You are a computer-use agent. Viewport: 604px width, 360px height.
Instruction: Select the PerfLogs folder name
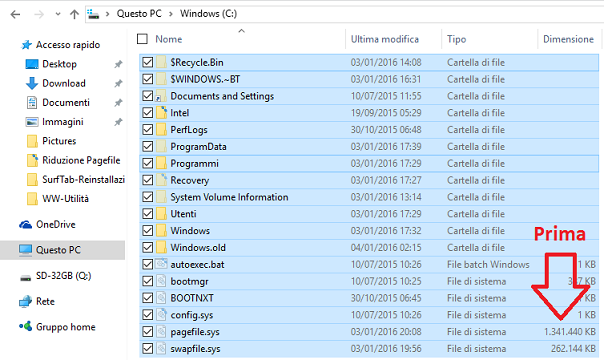189,130
